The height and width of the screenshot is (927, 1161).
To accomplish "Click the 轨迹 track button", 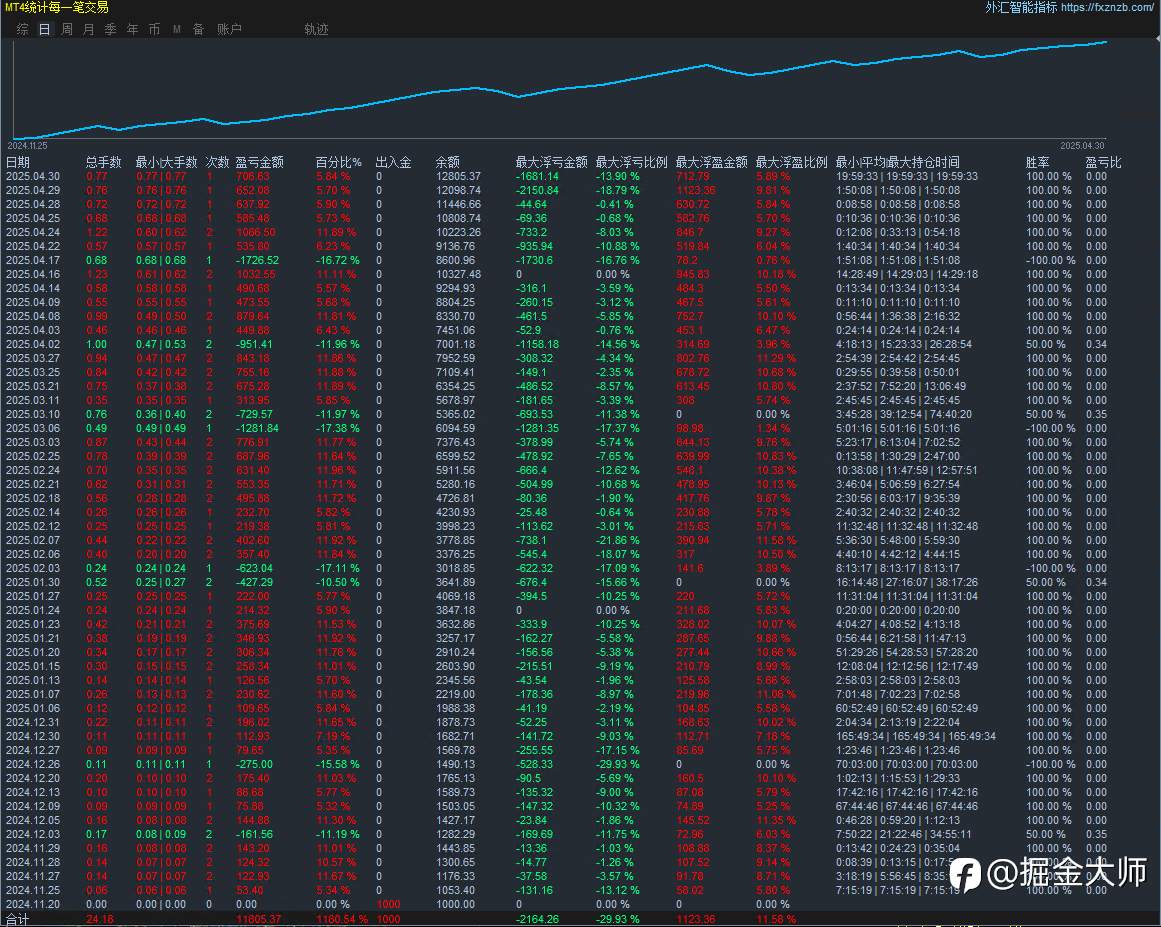I will [x=316, y=29].
